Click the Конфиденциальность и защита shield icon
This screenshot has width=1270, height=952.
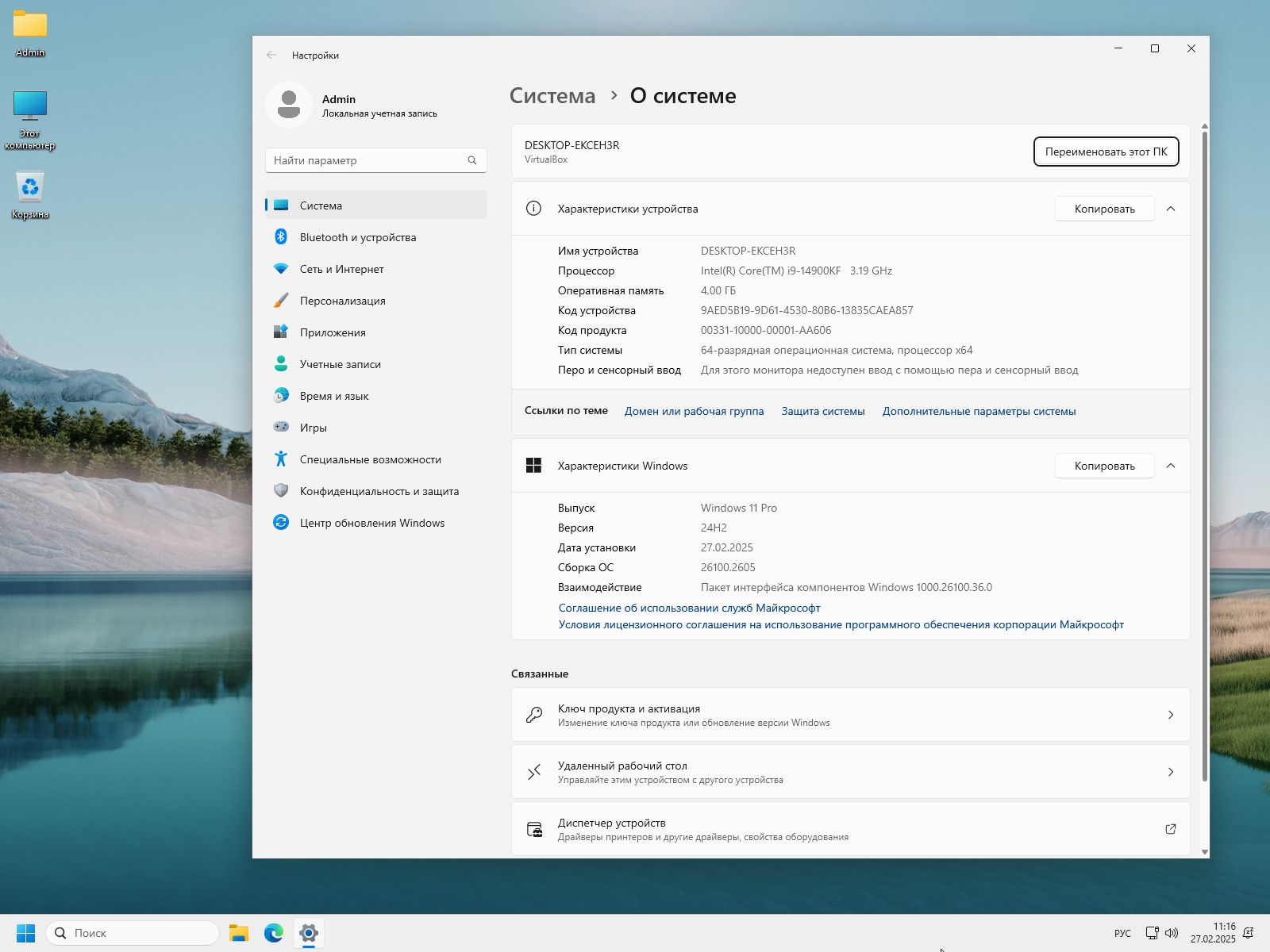coord(281,491)
